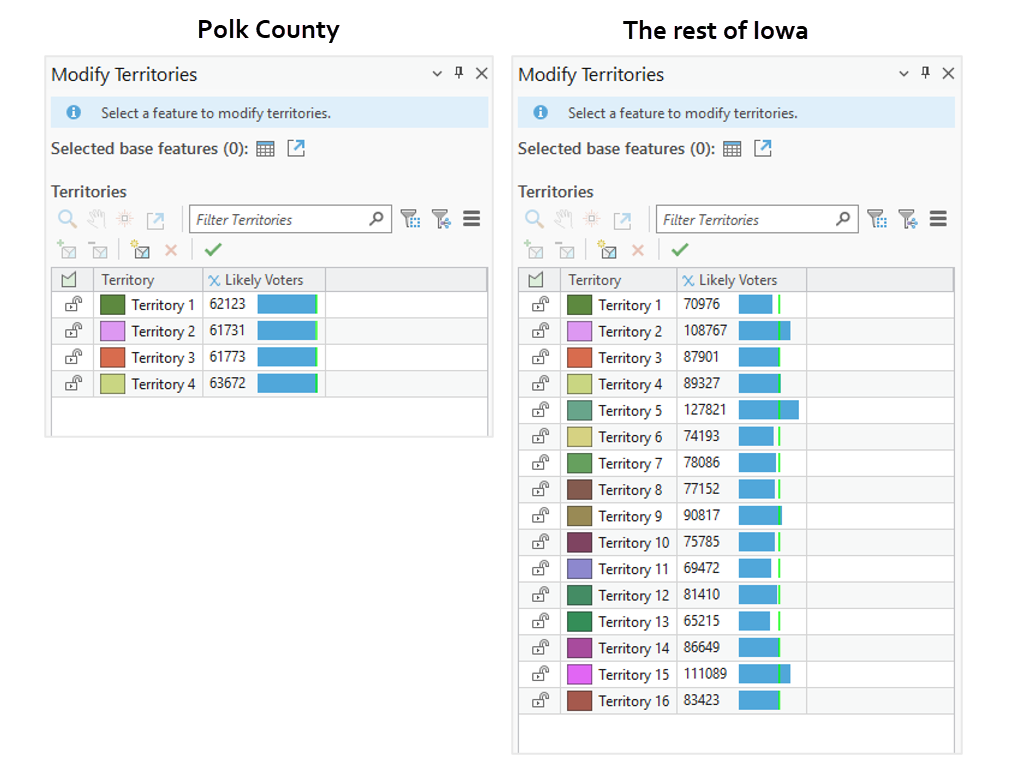Toggle the lock for rest of Iowa Territory 12
The width and height of the screenshot is (1024, 772).
point(540,595)
